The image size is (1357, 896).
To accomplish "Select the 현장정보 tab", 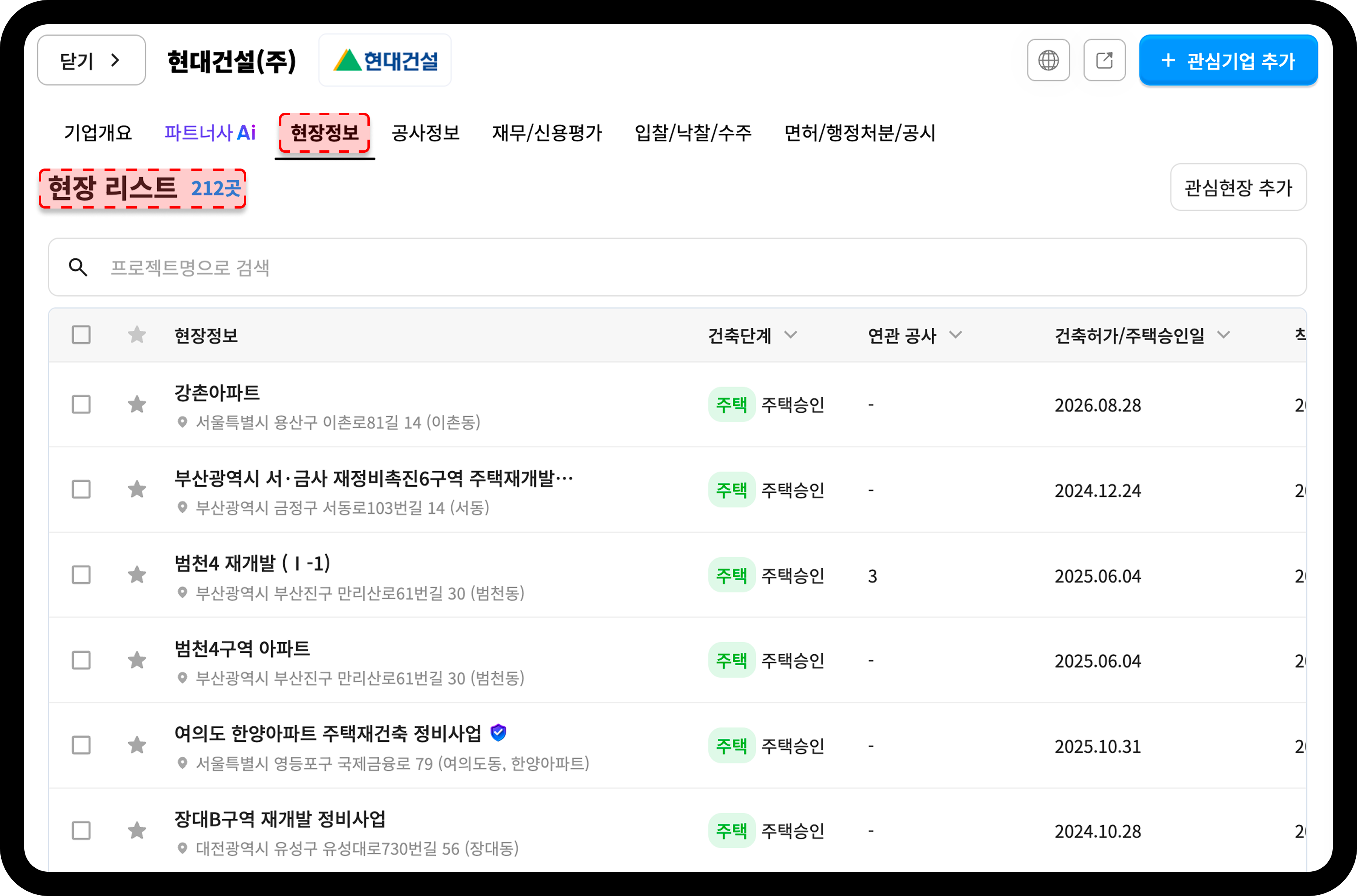I will 325,133.
